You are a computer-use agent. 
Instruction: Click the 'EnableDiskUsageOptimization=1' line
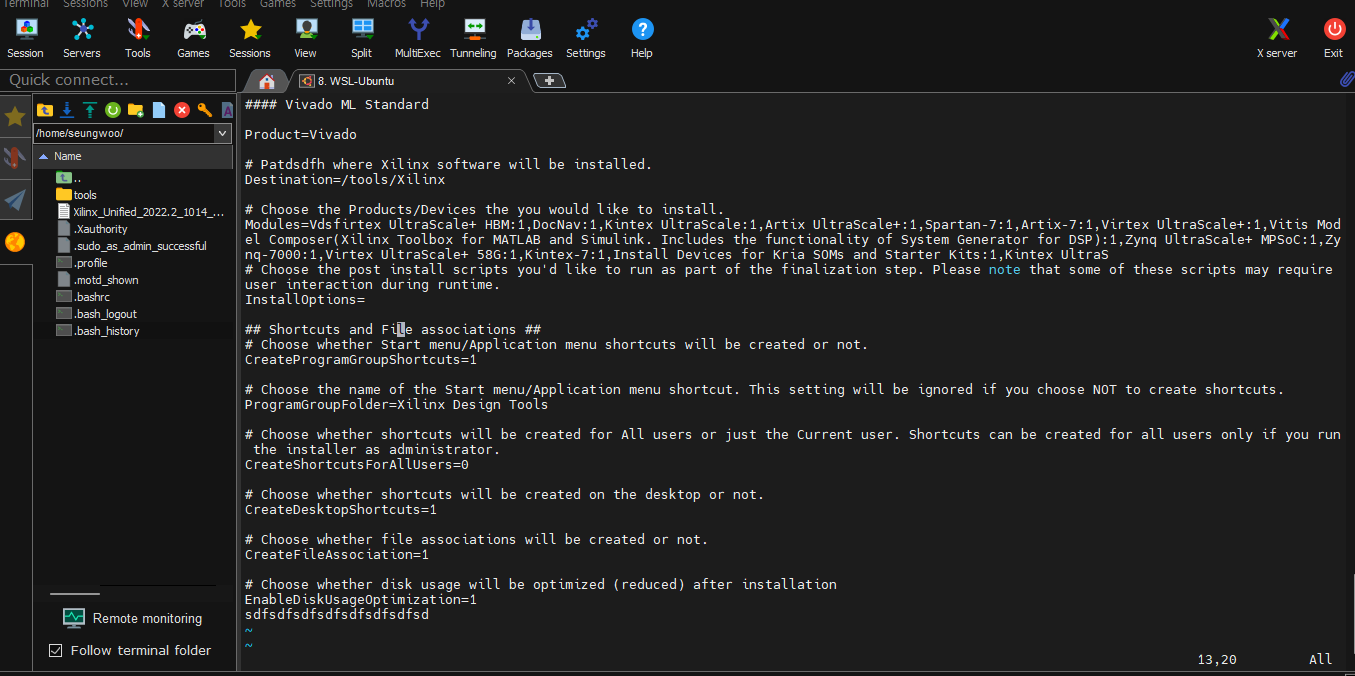click(x=361, y=599)
